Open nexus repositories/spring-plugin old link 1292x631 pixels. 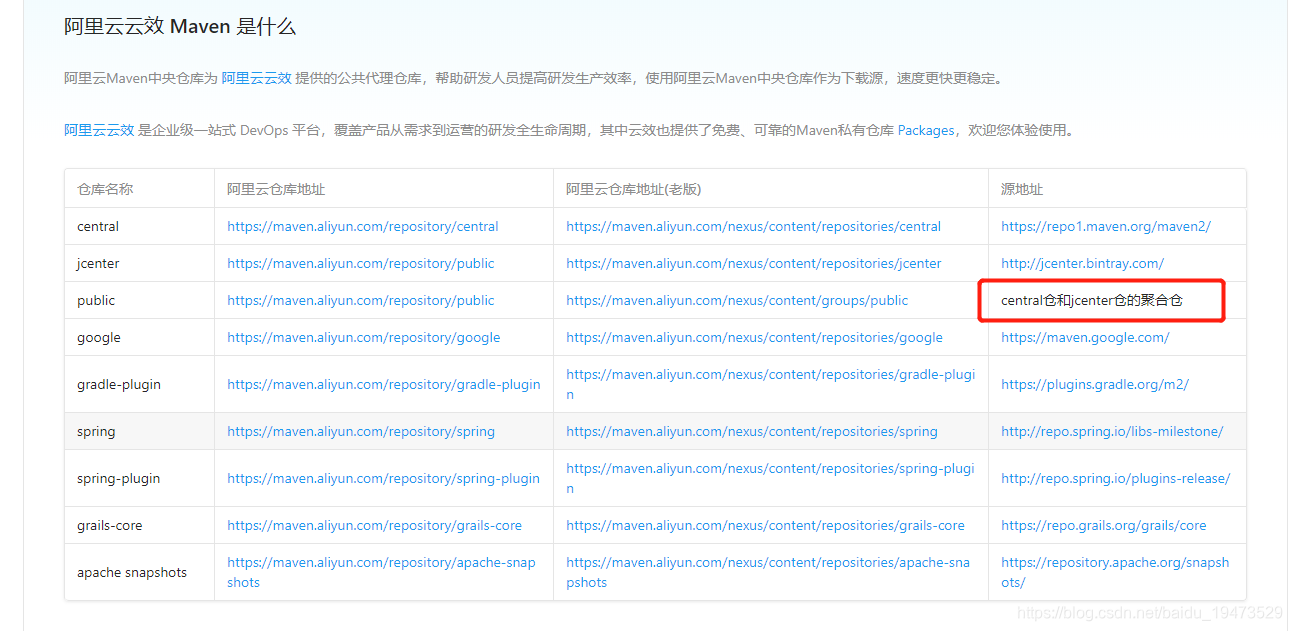click(771, 478)
